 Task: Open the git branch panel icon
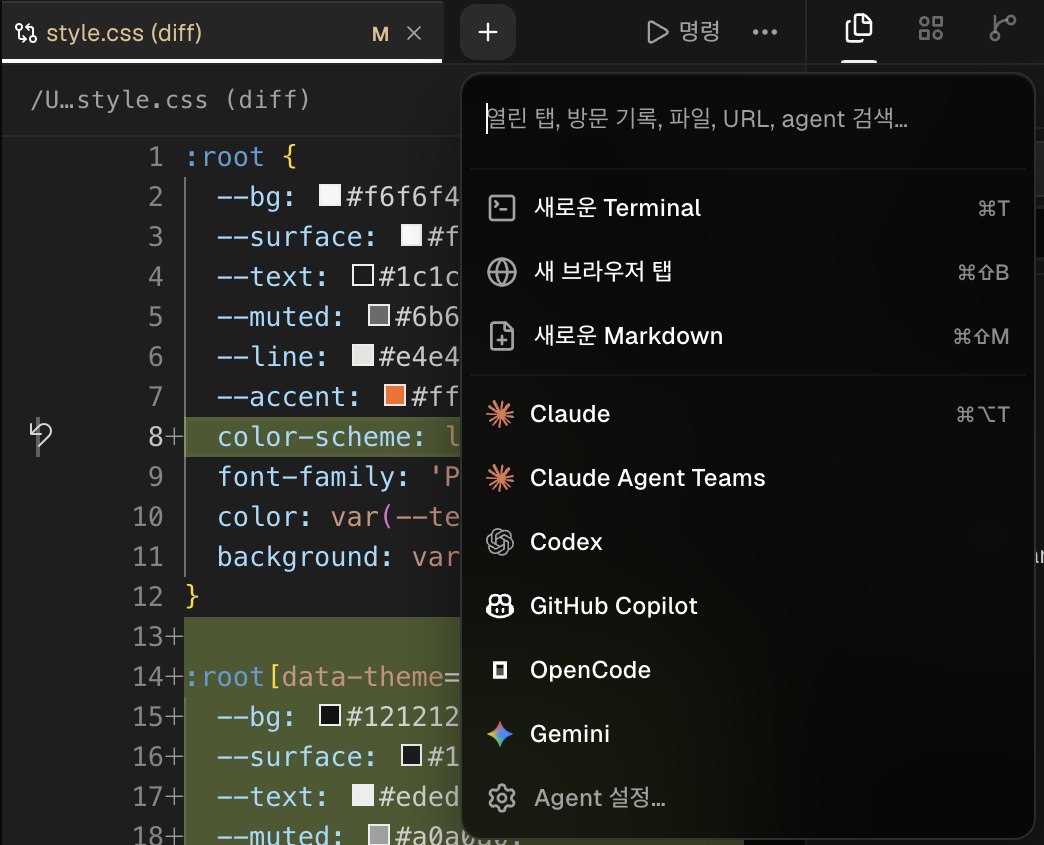click(1002, 29)
